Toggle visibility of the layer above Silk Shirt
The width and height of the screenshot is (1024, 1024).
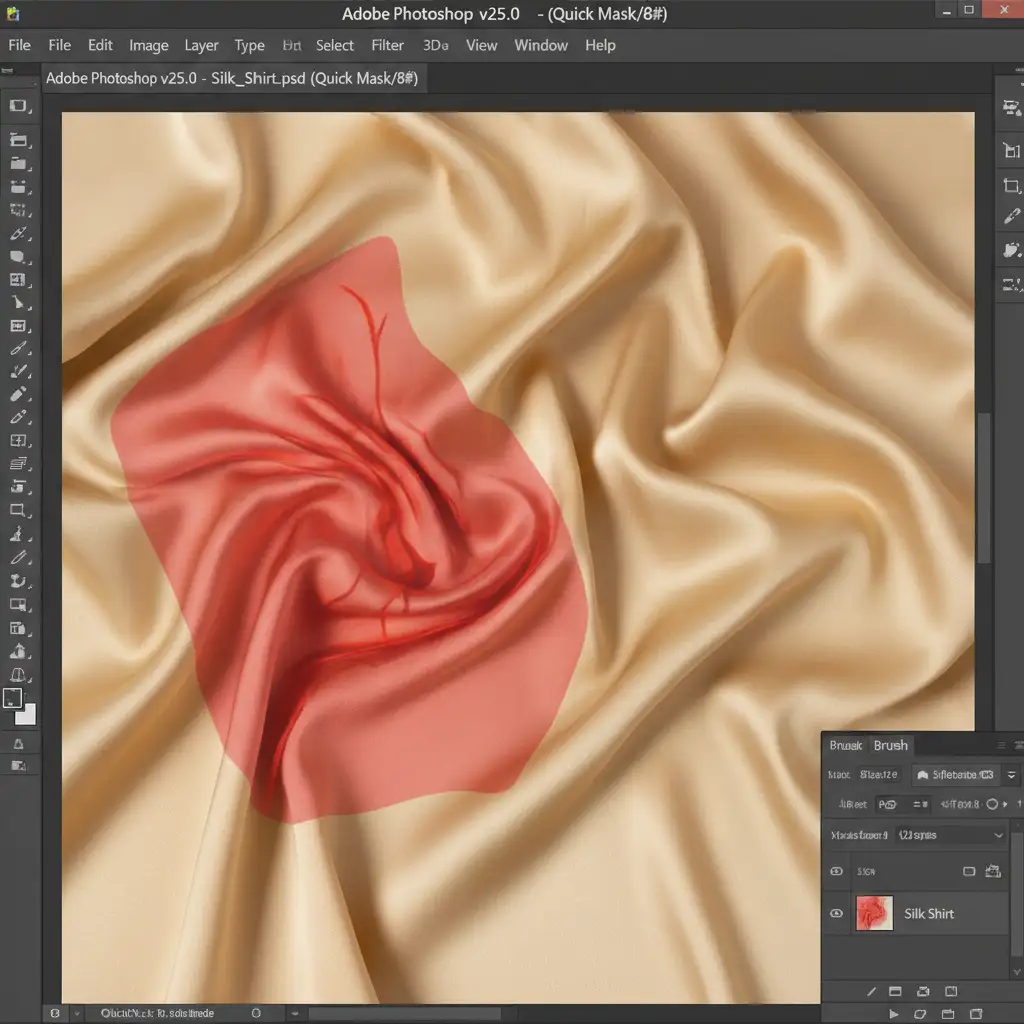point(837,872)
